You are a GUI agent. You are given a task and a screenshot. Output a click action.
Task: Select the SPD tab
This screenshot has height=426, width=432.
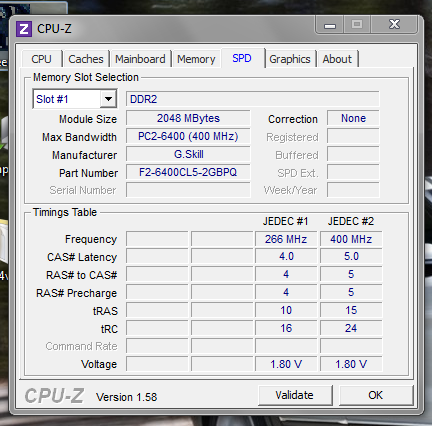click(242, 58)
